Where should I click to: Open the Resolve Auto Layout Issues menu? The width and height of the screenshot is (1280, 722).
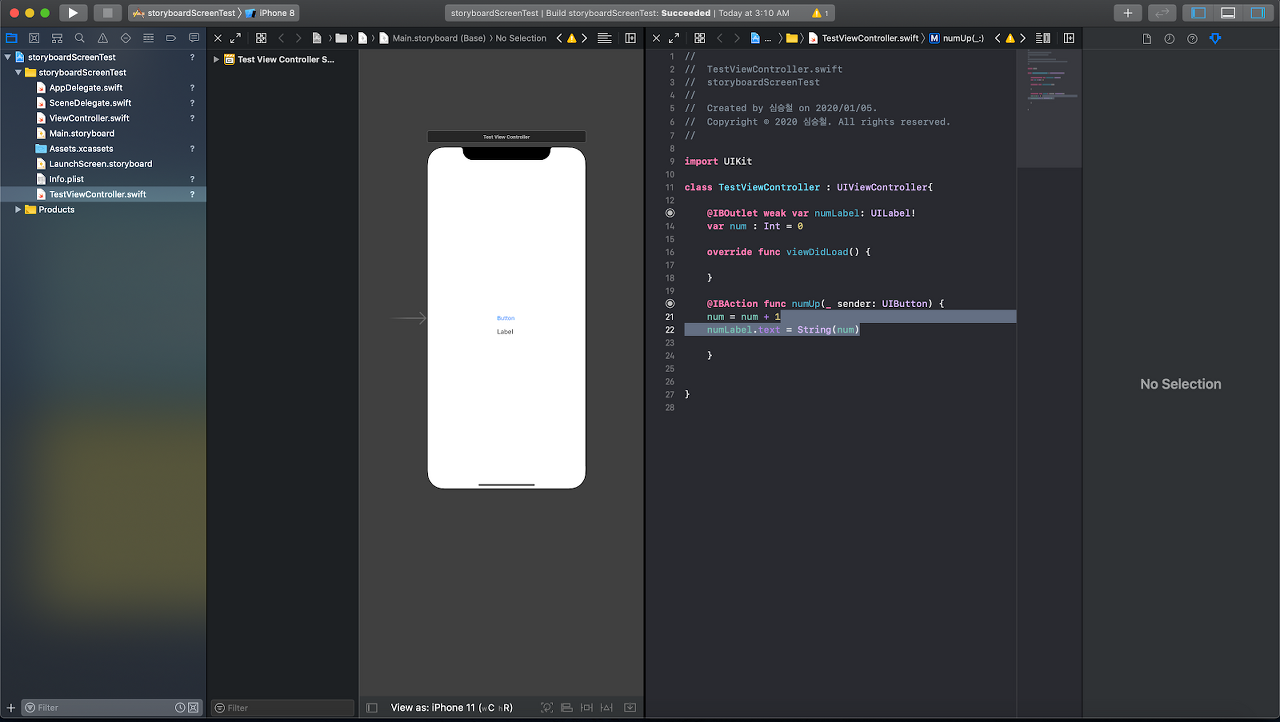[630, 707]
